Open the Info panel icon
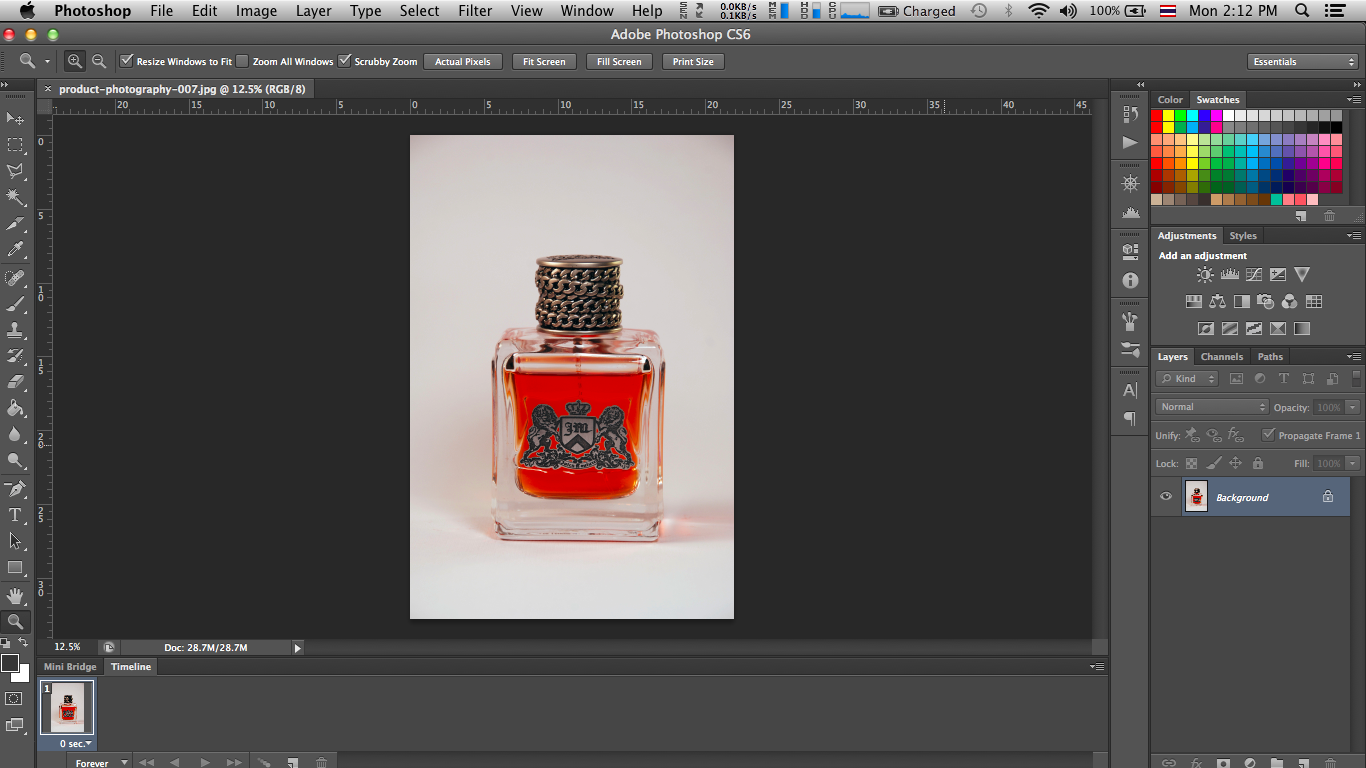Viewport: 1366px width, 768px height. [x=1131, y=281]
